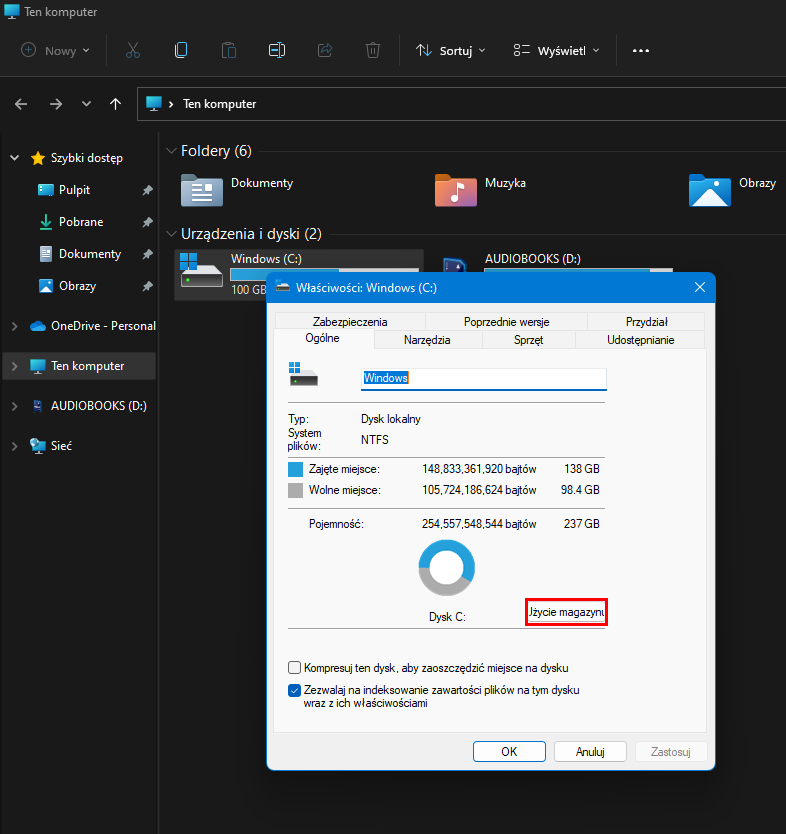Switch to the Poprzednie wersje tab
786x834 pixels.
coord(506,322)
